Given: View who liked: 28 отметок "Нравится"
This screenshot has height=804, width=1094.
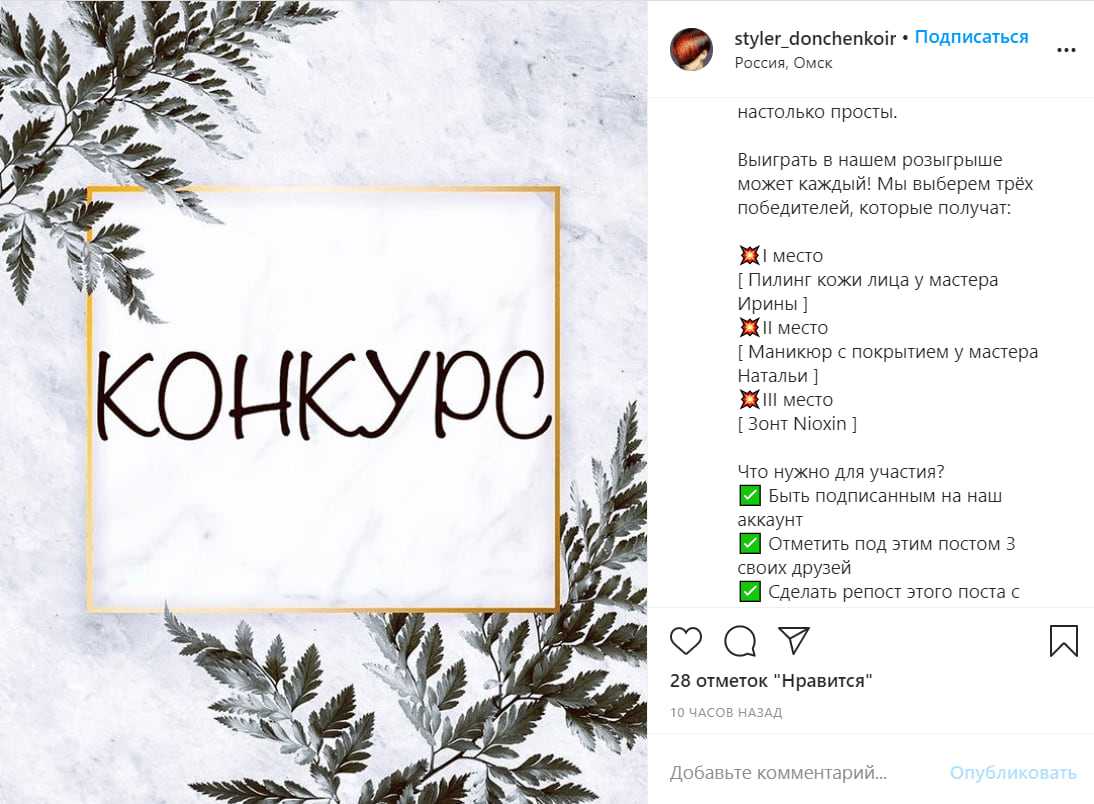Looking at the screenshot, I should [771, 680].
